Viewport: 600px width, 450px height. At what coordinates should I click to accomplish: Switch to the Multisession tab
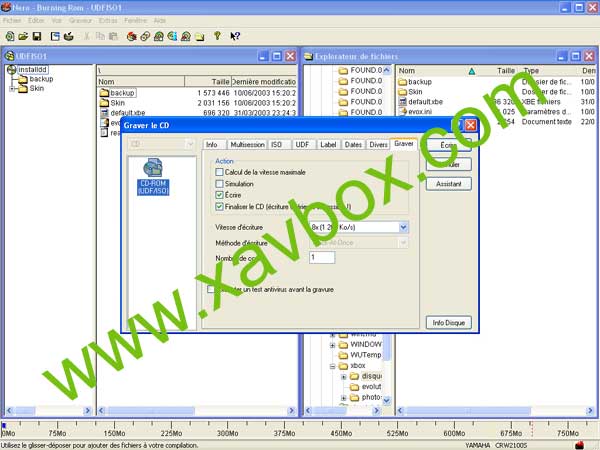[x=247, y=145]
